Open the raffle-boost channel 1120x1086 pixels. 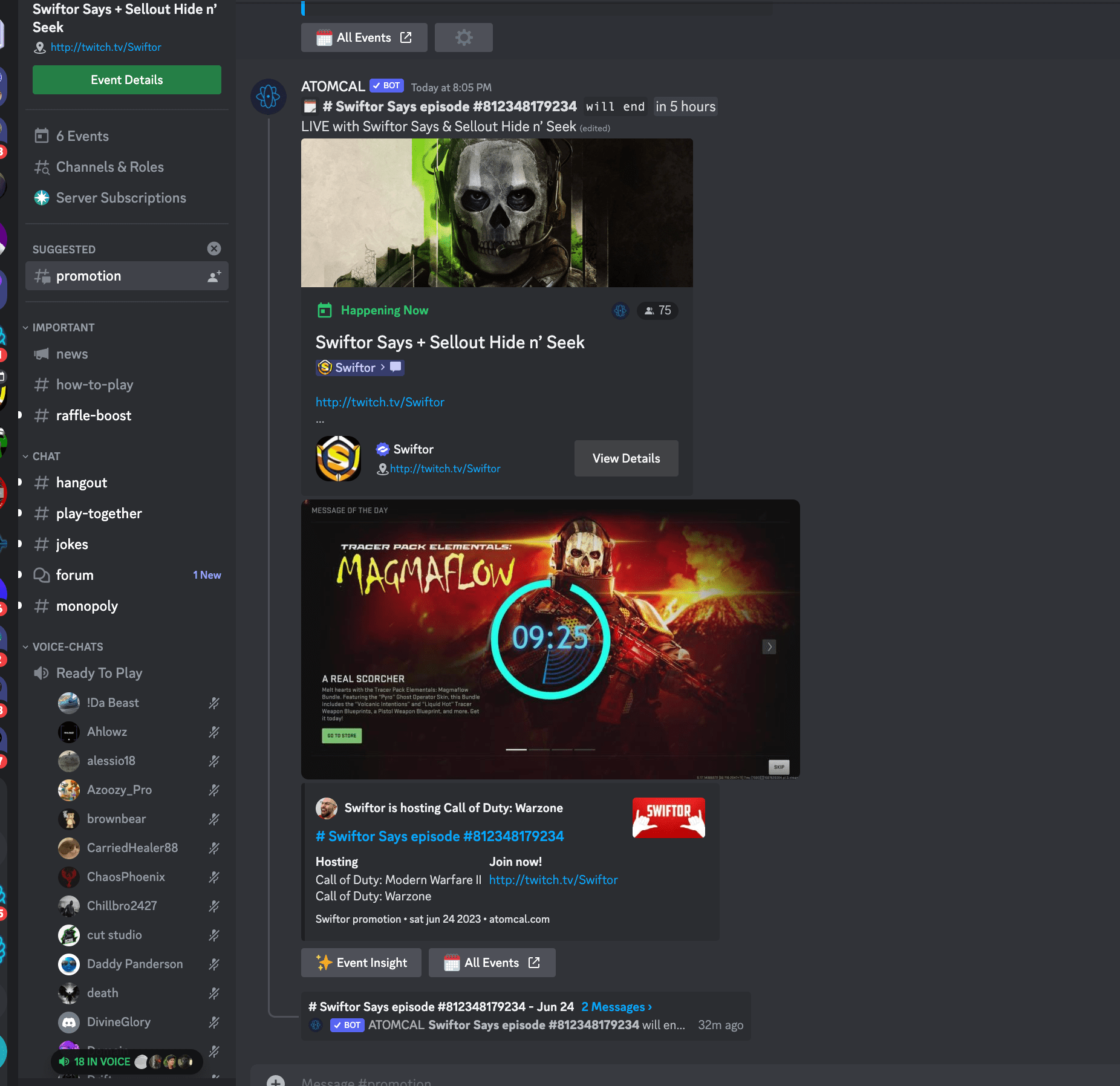[x=127, y=415]
